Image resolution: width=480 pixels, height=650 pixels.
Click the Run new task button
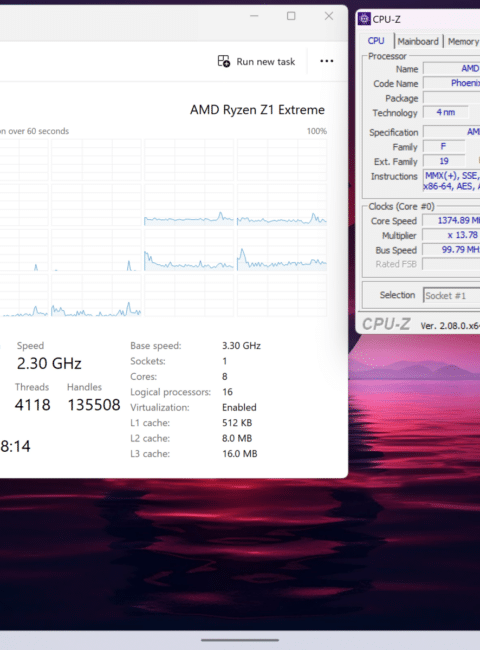click(256, 61)
